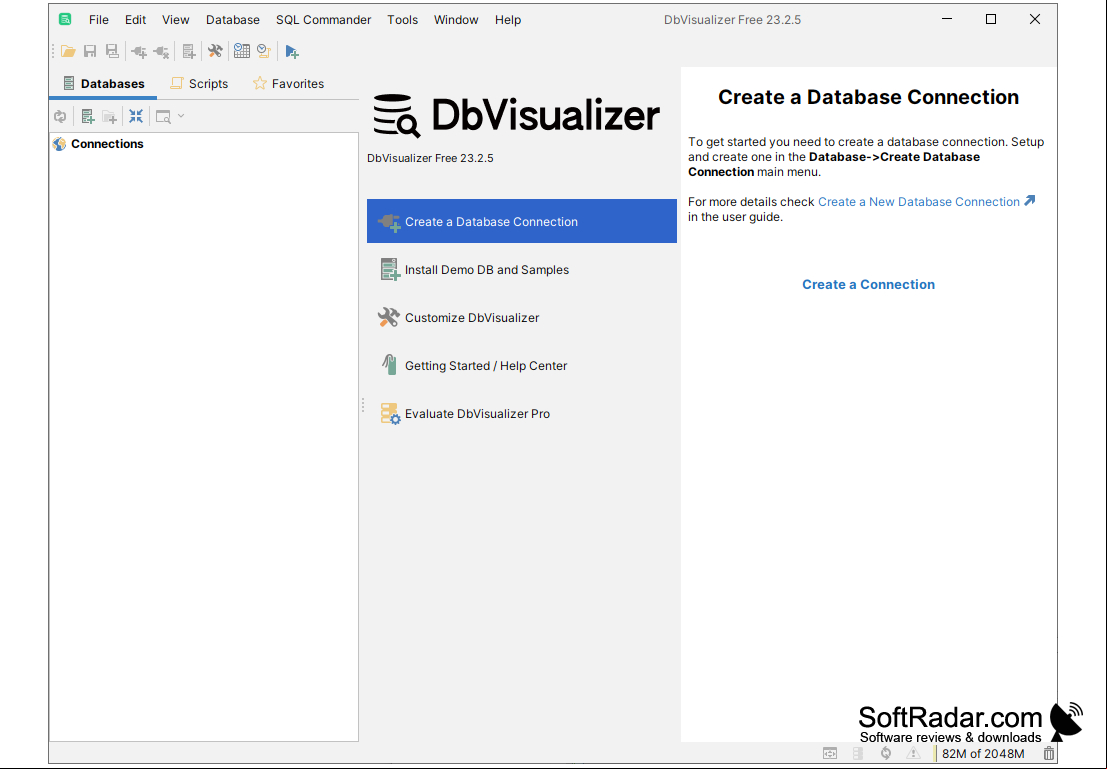Click the database stack icon in status bar
This screenshot has width=1107, height=769.
[x=858, y=754]
